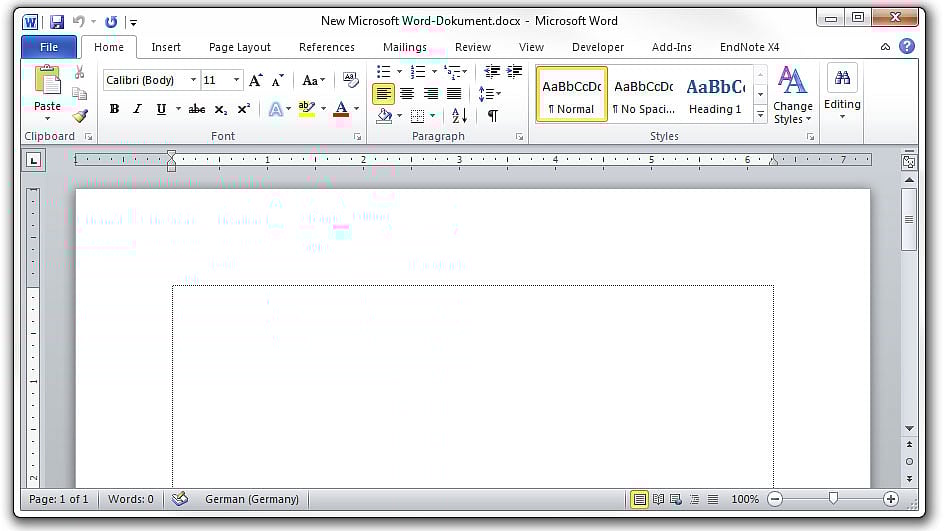The width and height of the screenshot is (944, 531).
Task: Click the Sort A-Z icon
Action: 459,116
